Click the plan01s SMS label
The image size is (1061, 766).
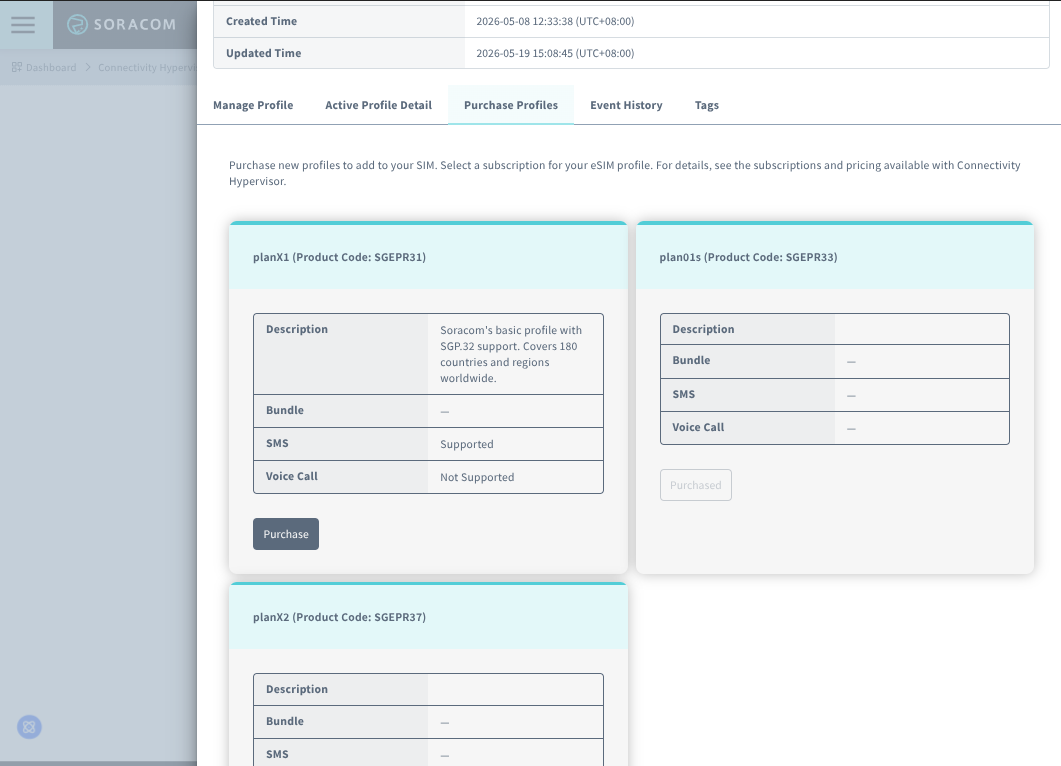[683, 394]
